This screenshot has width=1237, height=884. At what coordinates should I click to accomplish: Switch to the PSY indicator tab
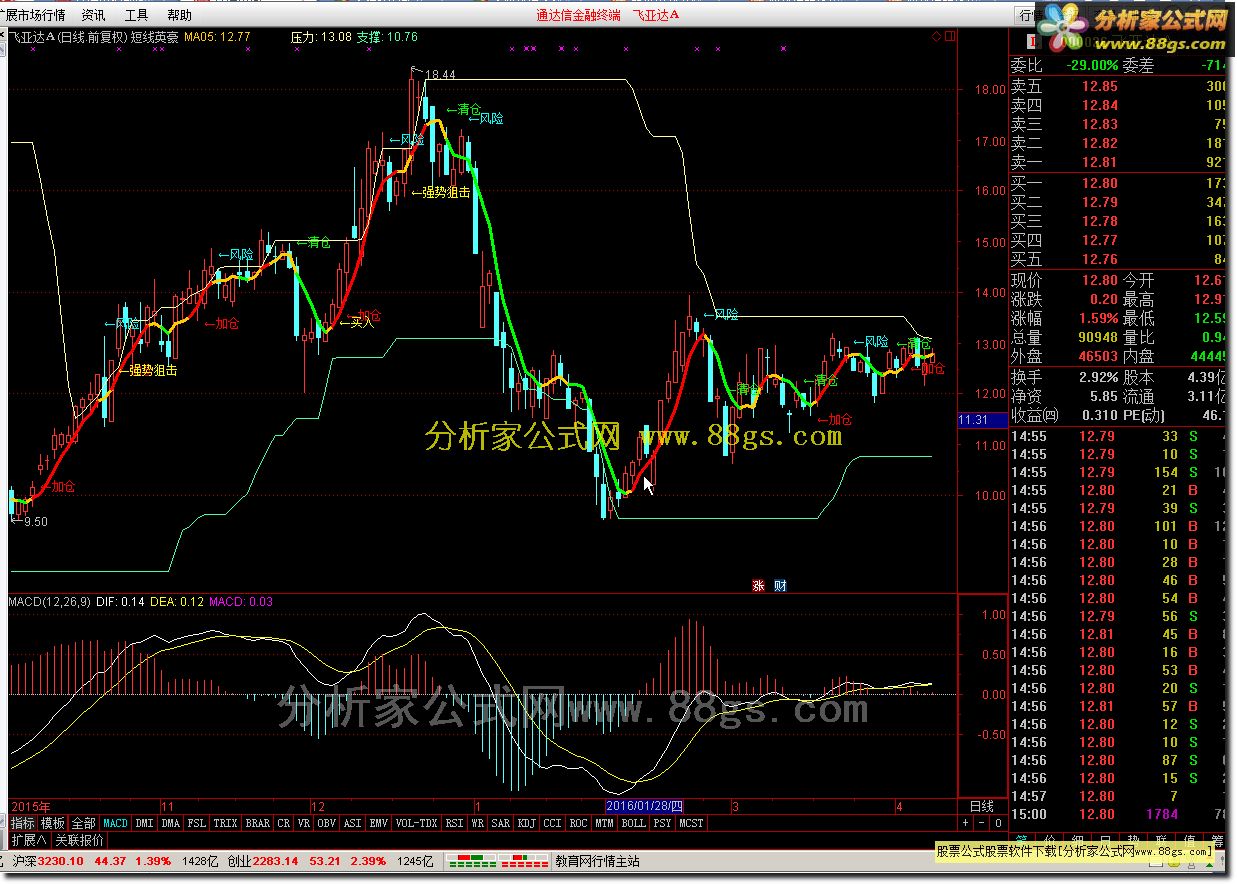[663, 823]
